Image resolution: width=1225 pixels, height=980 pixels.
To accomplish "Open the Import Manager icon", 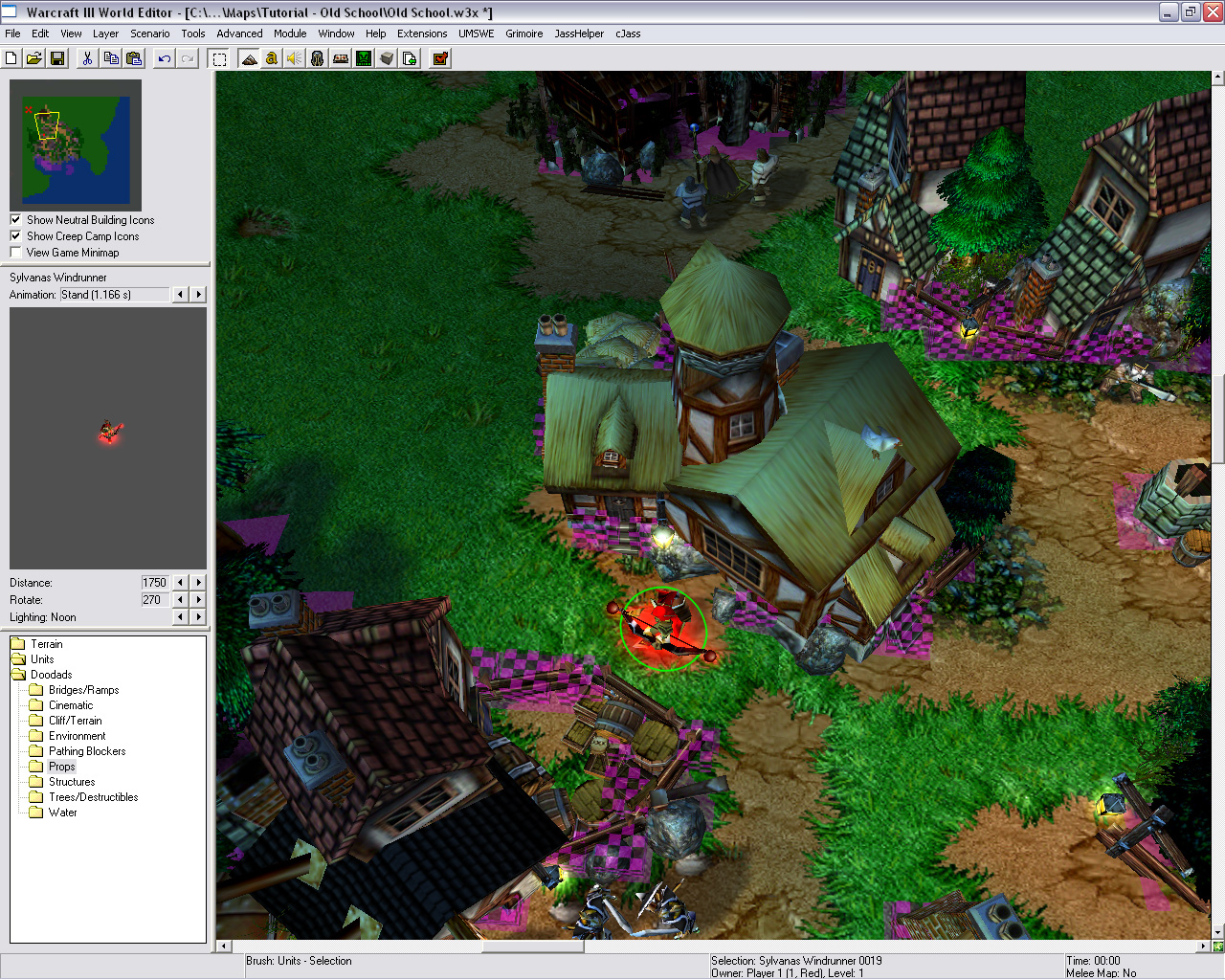I will tap(410, 58).
